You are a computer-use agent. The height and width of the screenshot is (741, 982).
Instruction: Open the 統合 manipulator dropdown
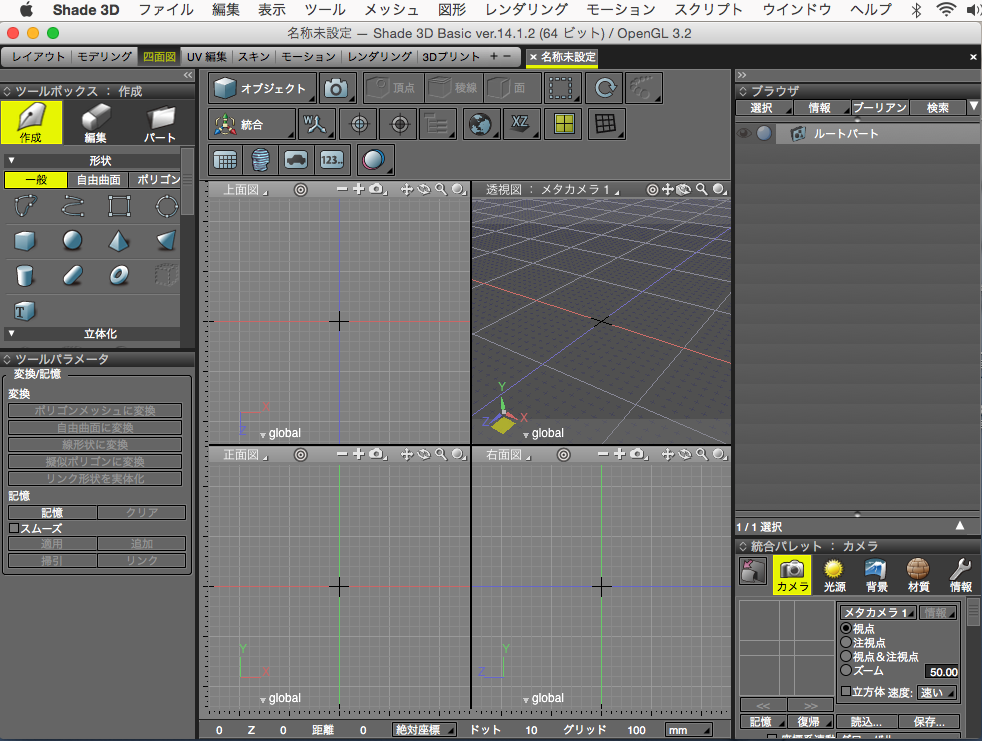pos(252,124)
